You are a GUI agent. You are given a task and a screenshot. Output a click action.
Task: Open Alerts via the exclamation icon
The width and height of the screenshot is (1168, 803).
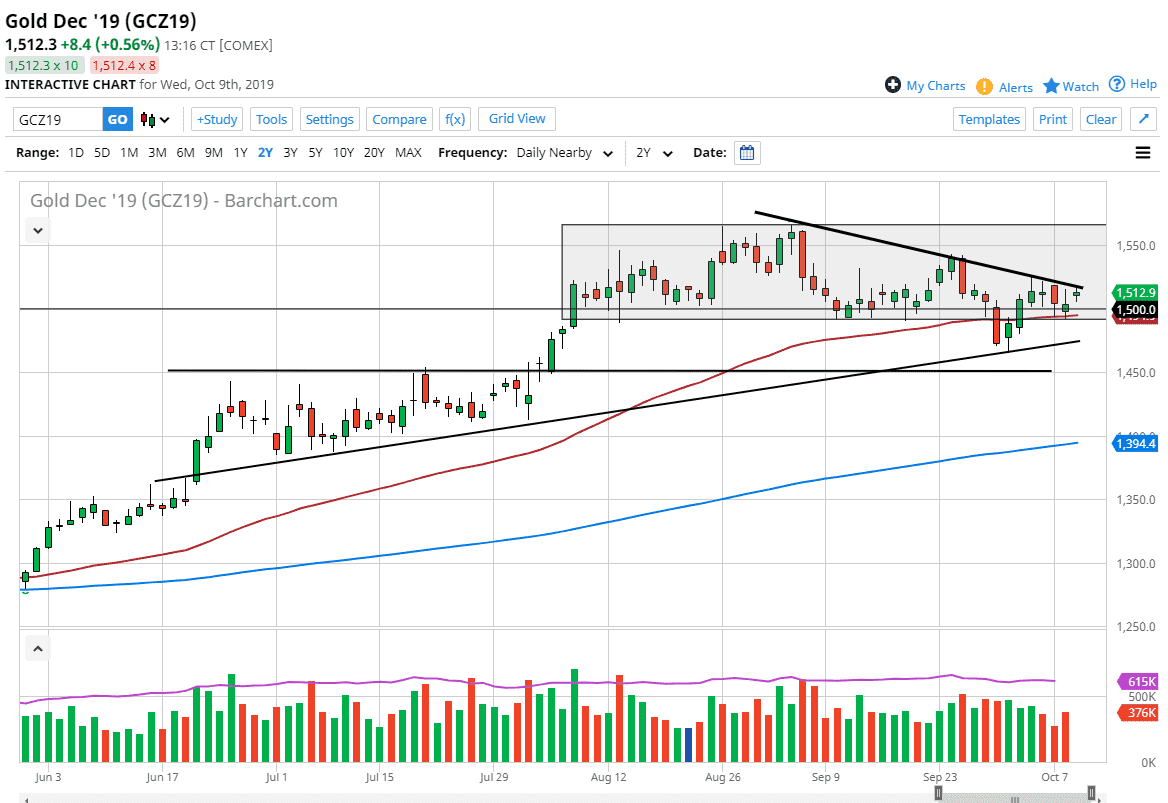984,87
